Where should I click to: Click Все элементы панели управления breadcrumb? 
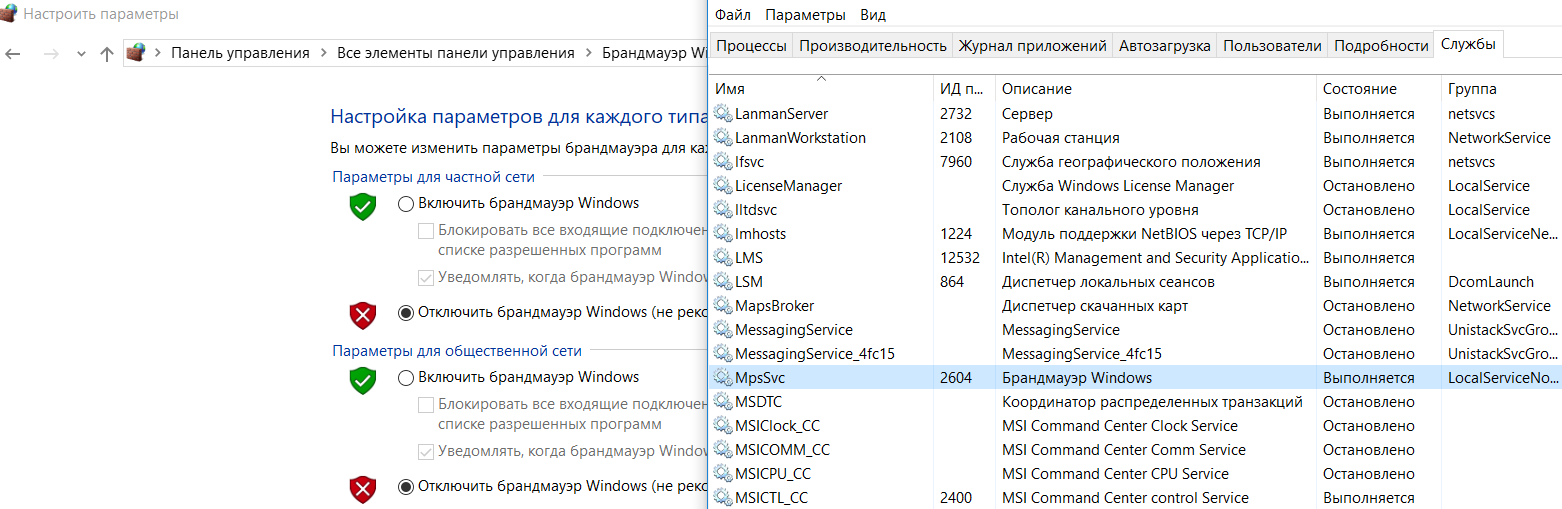(x=456, y=54)
